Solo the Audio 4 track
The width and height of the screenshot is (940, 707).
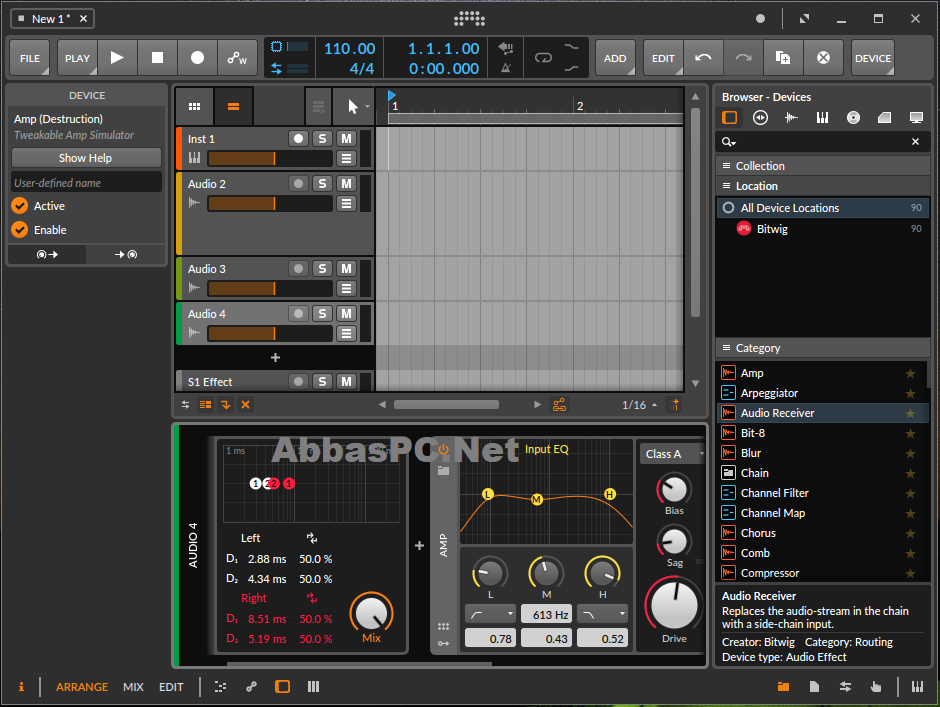323,314
